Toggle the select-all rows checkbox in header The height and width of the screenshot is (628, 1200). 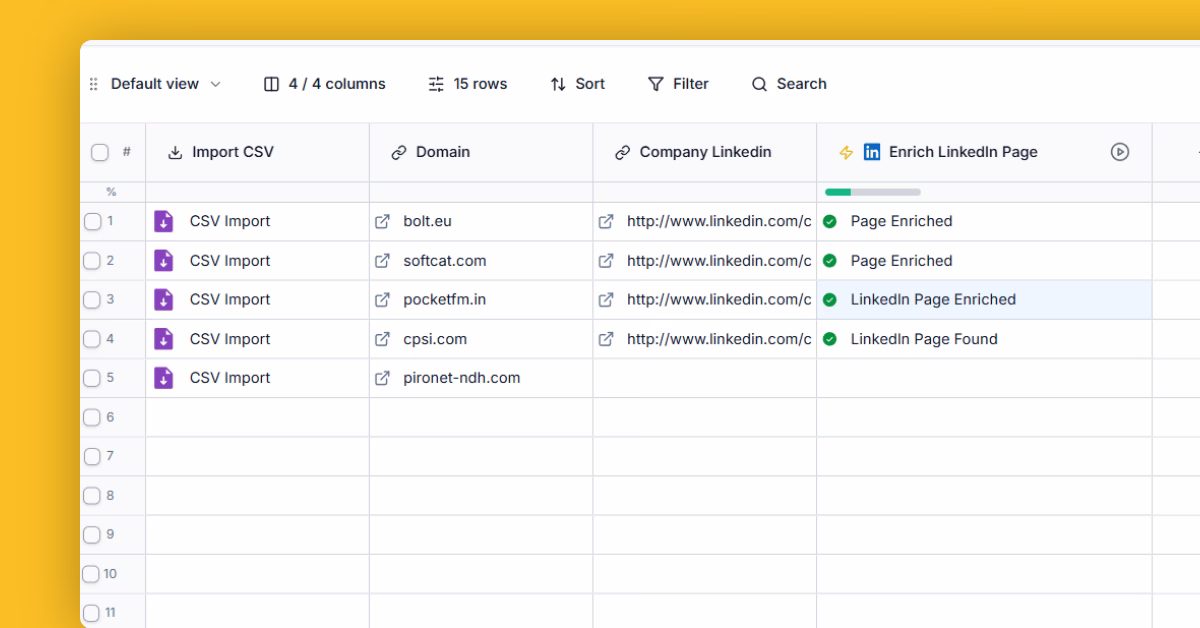(100, 152)
